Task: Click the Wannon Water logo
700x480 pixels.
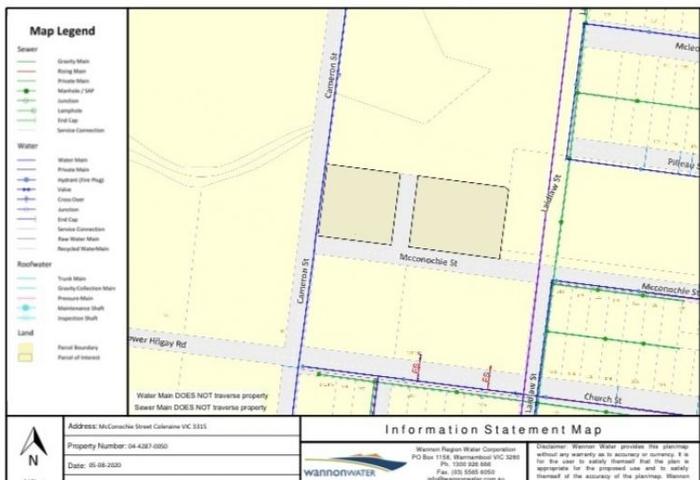Action: coord(354,465)
